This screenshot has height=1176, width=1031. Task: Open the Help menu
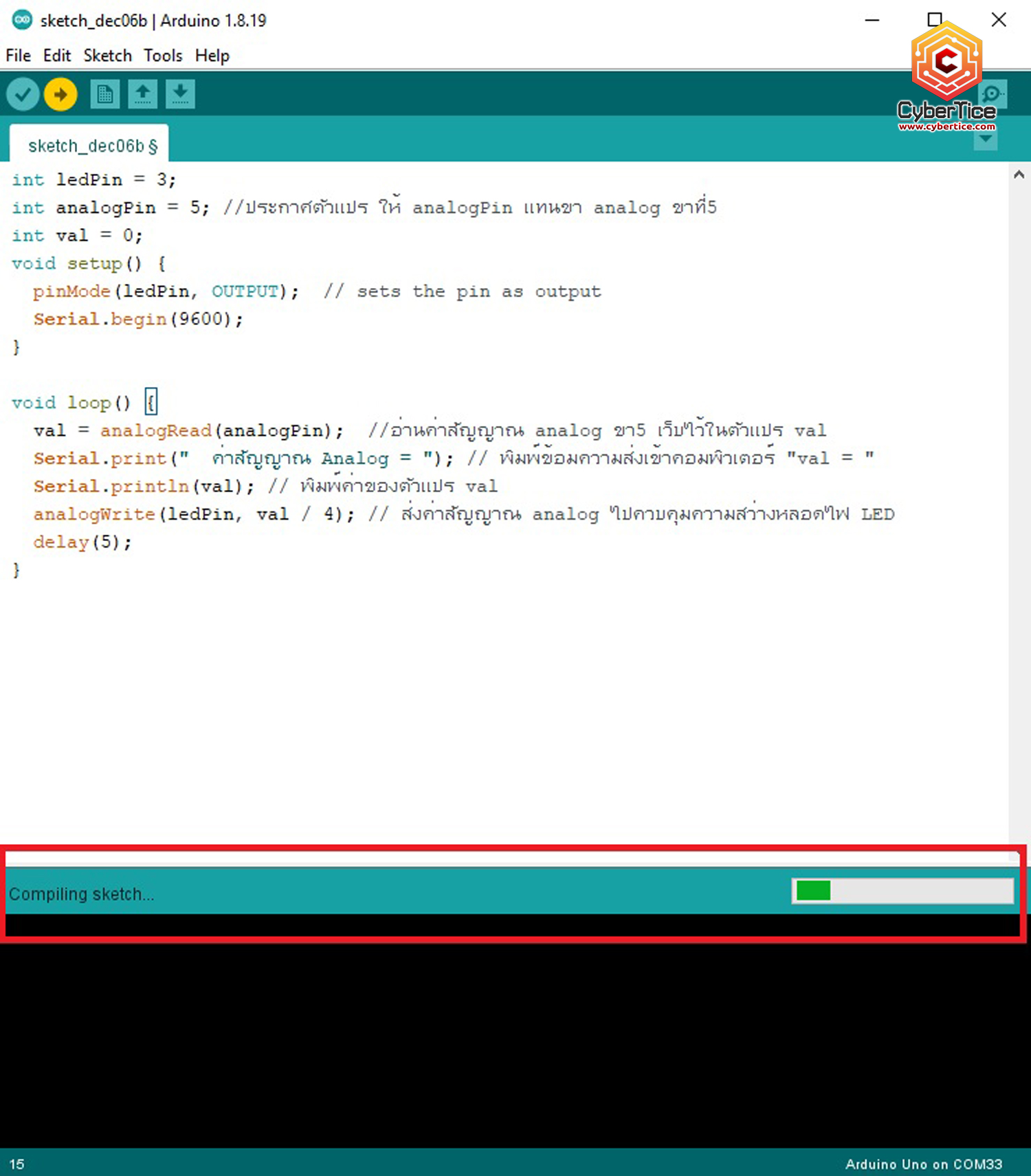pos(212,56)
